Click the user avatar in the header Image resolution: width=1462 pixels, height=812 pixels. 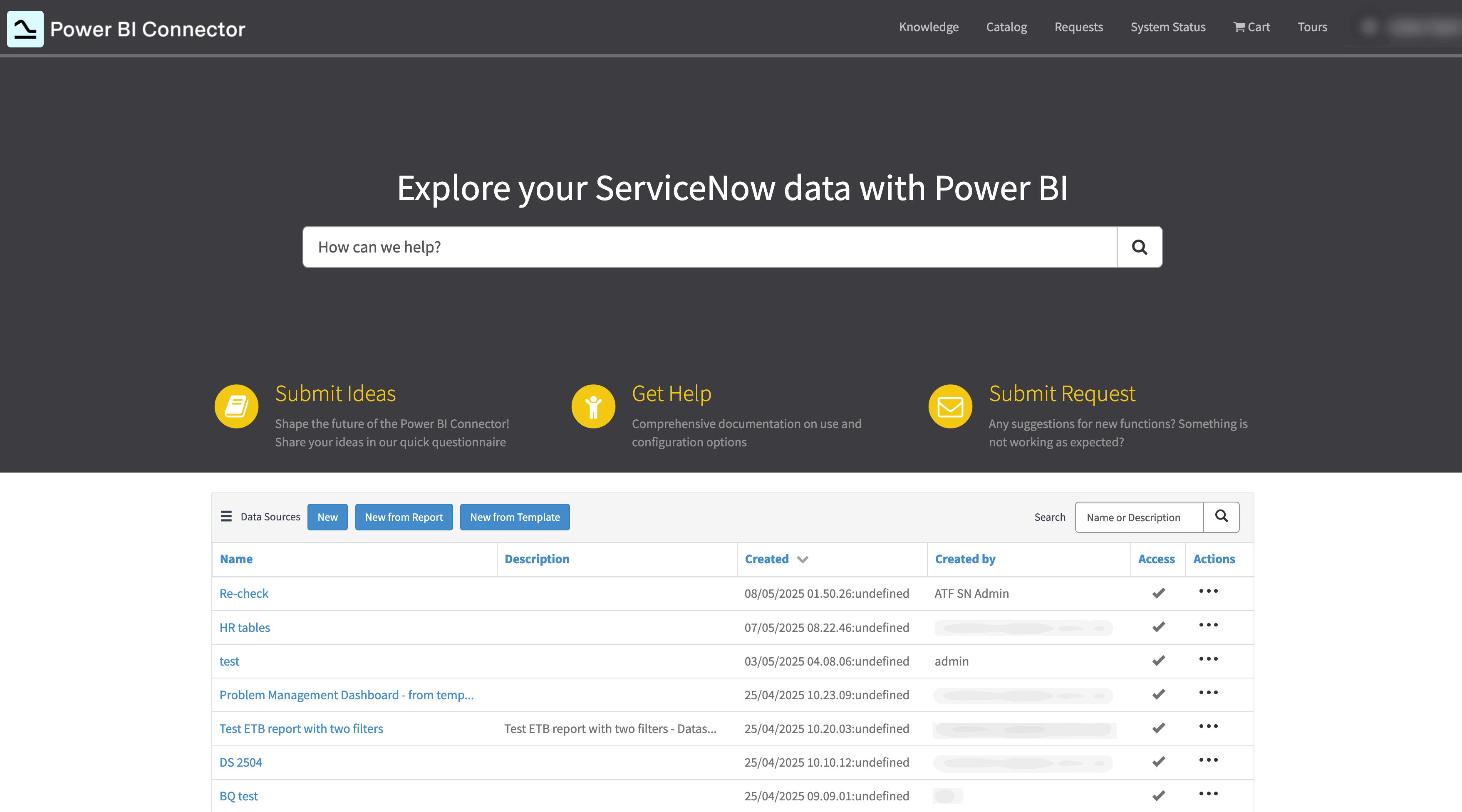click(x=1368, y=27)
